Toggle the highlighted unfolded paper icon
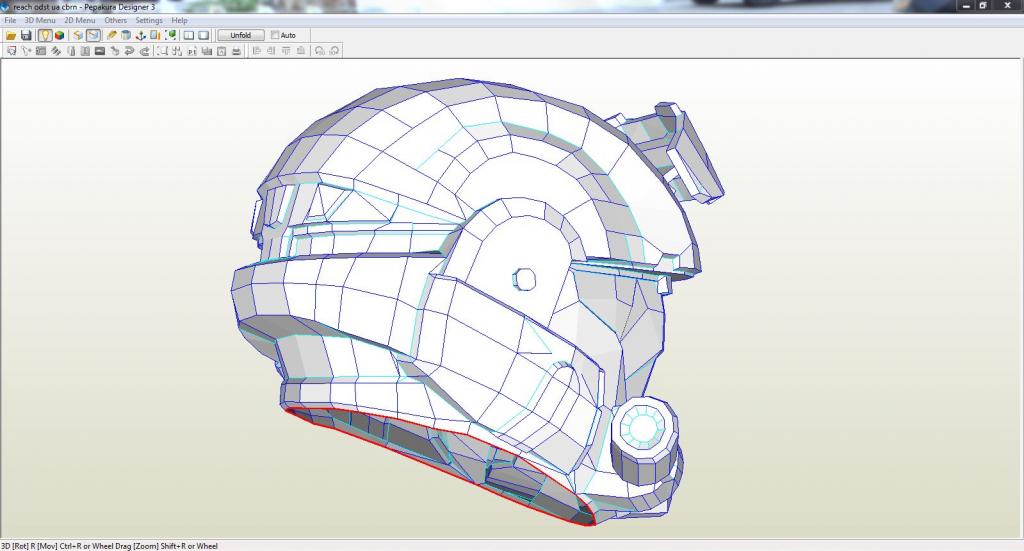This screenshot has height=551, width=1024. (x=93, y=35)
